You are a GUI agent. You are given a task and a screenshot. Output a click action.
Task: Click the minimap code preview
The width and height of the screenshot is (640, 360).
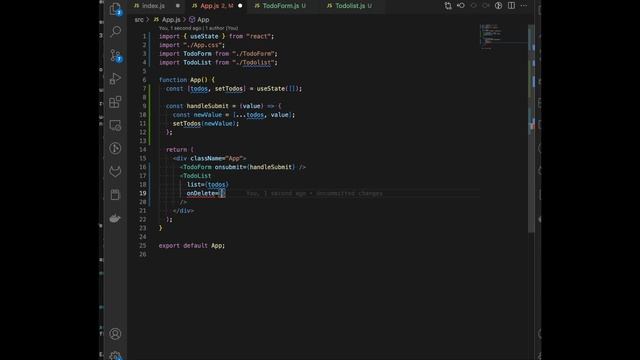(491, 36)
